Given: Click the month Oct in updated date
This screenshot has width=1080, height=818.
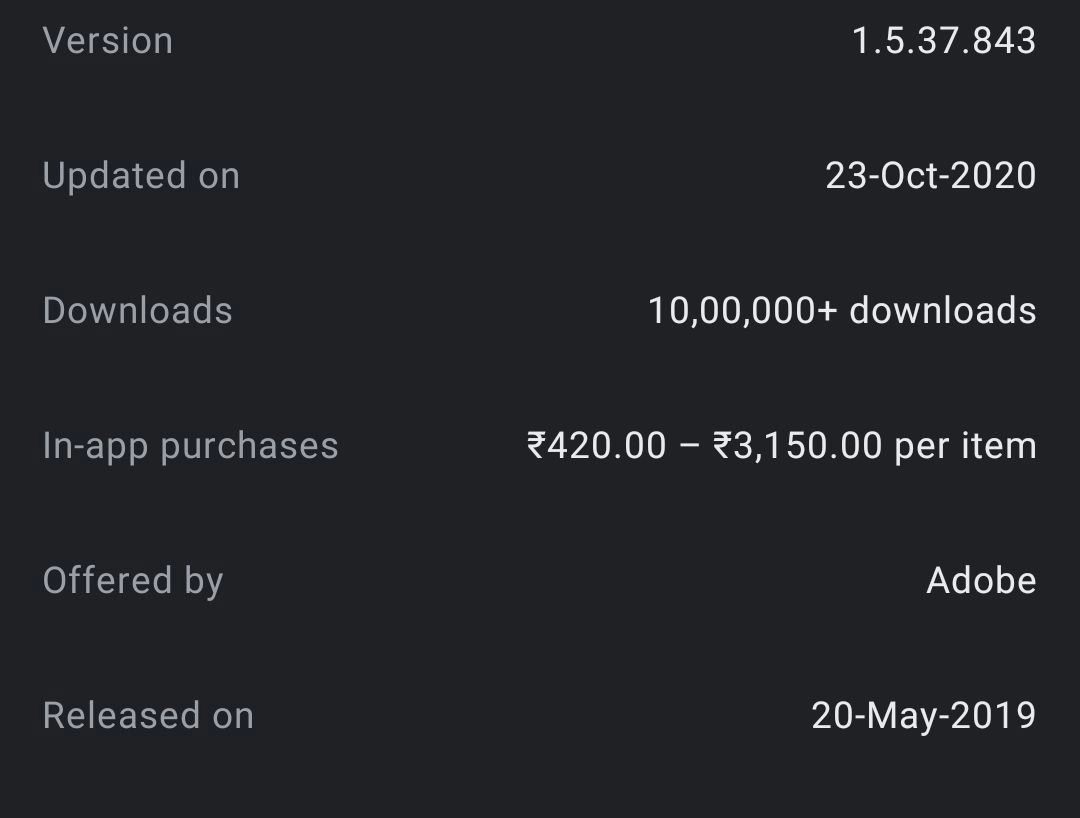Looking at the screenshot, I should (902, 176).
